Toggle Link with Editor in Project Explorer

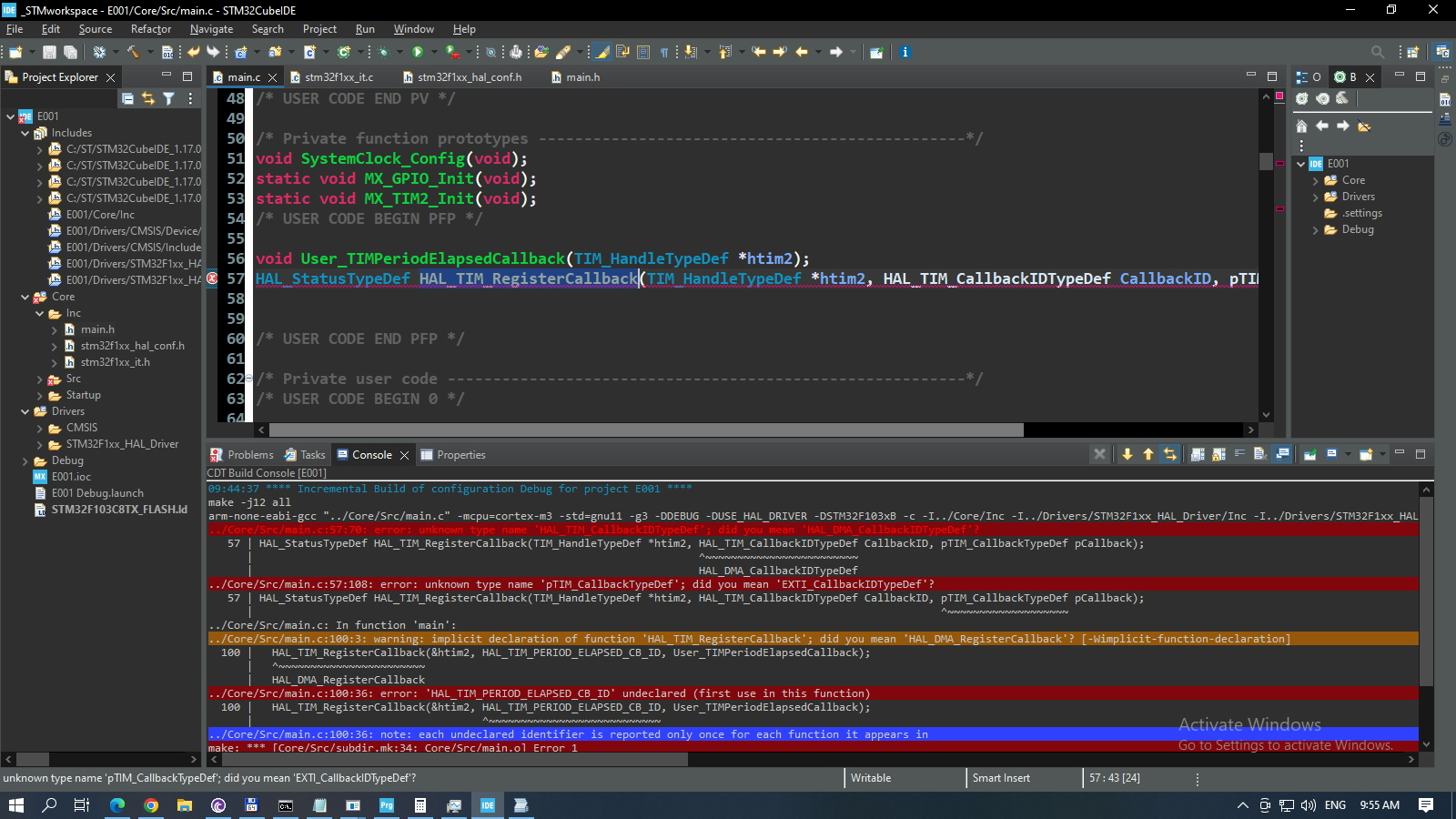tap(147, 98)
